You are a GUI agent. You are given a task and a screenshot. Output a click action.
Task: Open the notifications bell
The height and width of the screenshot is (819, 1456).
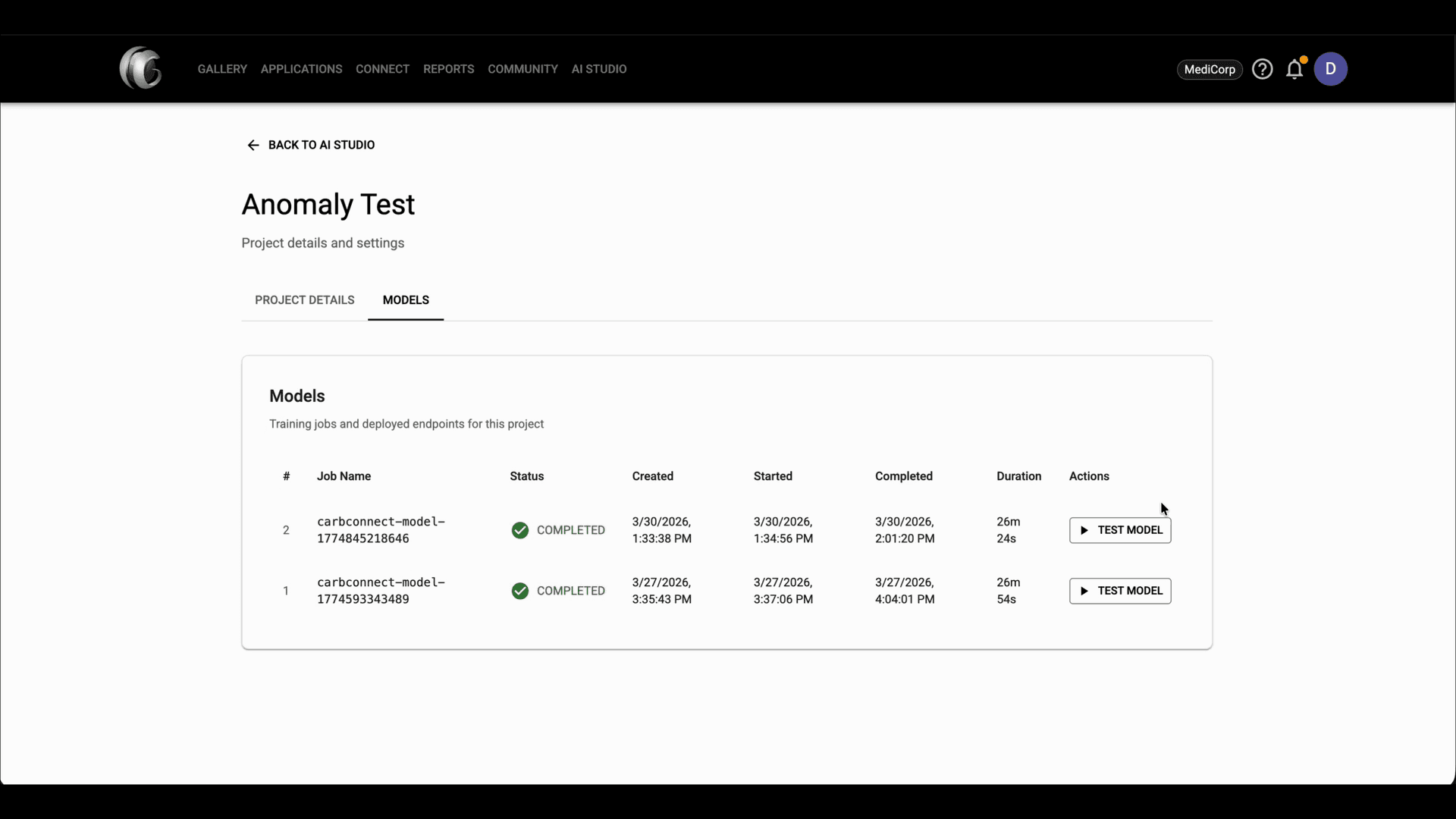[x=1294, y=70]
